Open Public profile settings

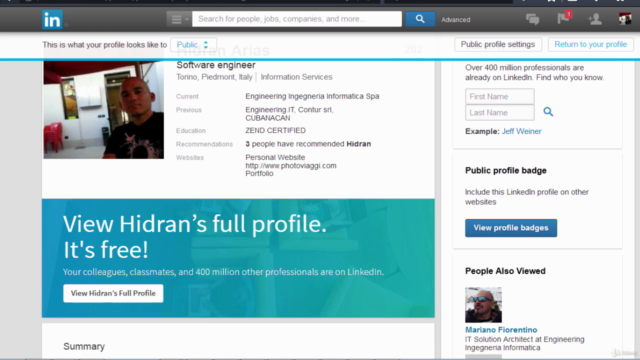click(498, 44)
